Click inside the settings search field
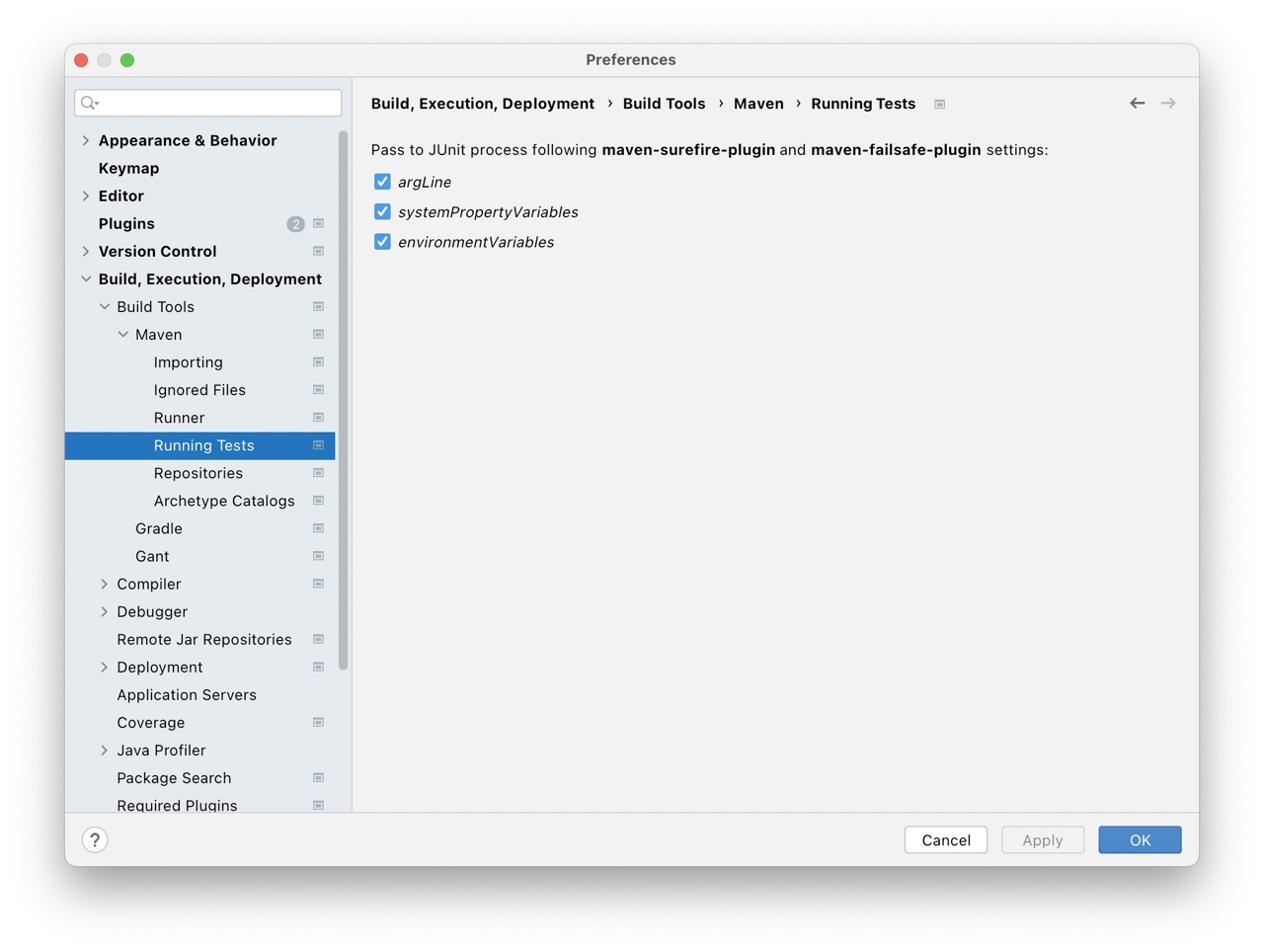This screenshot has height=952, width=1264. (207, 103)
